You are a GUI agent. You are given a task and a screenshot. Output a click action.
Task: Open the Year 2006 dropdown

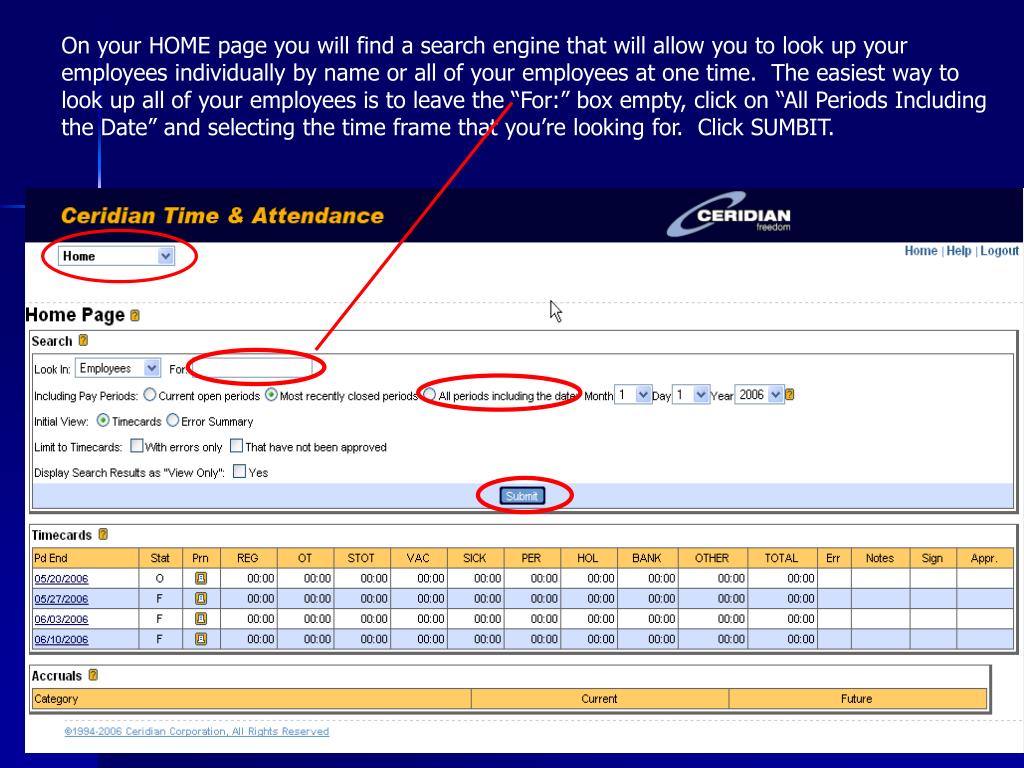click(x=759, y=395)
